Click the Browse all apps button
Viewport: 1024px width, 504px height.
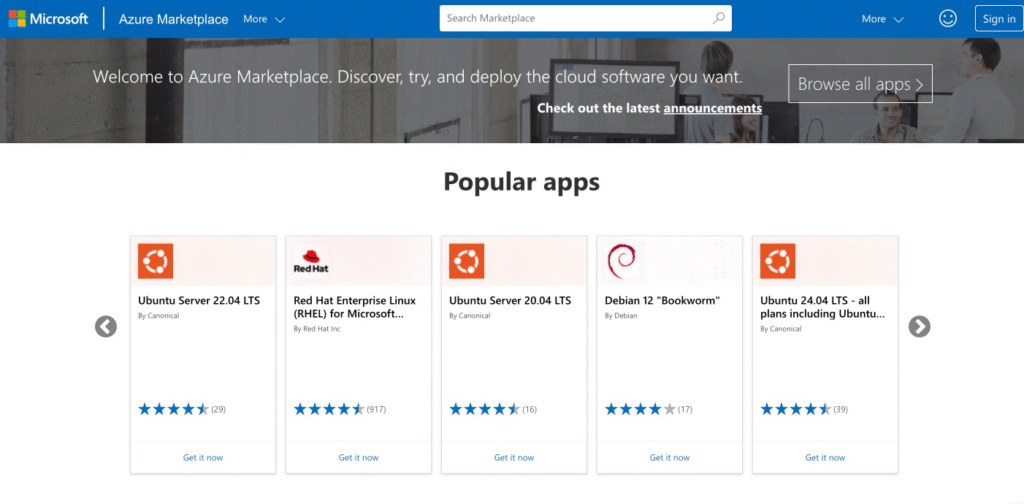(860, 84)
